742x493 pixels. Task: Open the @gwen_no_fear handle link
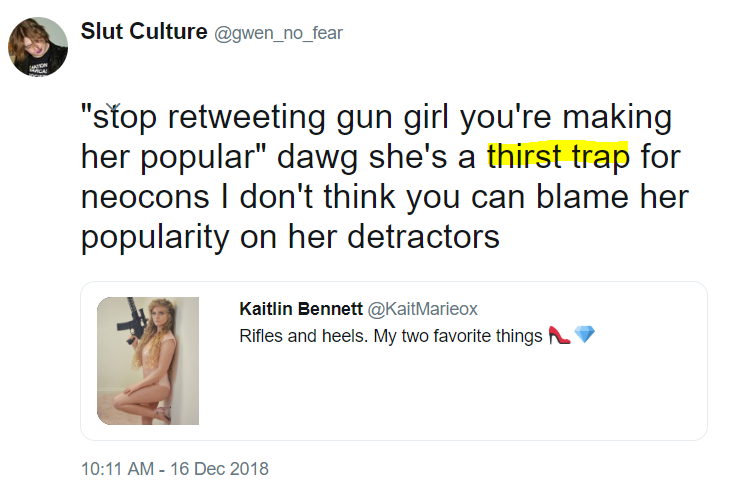(x=278, y=33)
